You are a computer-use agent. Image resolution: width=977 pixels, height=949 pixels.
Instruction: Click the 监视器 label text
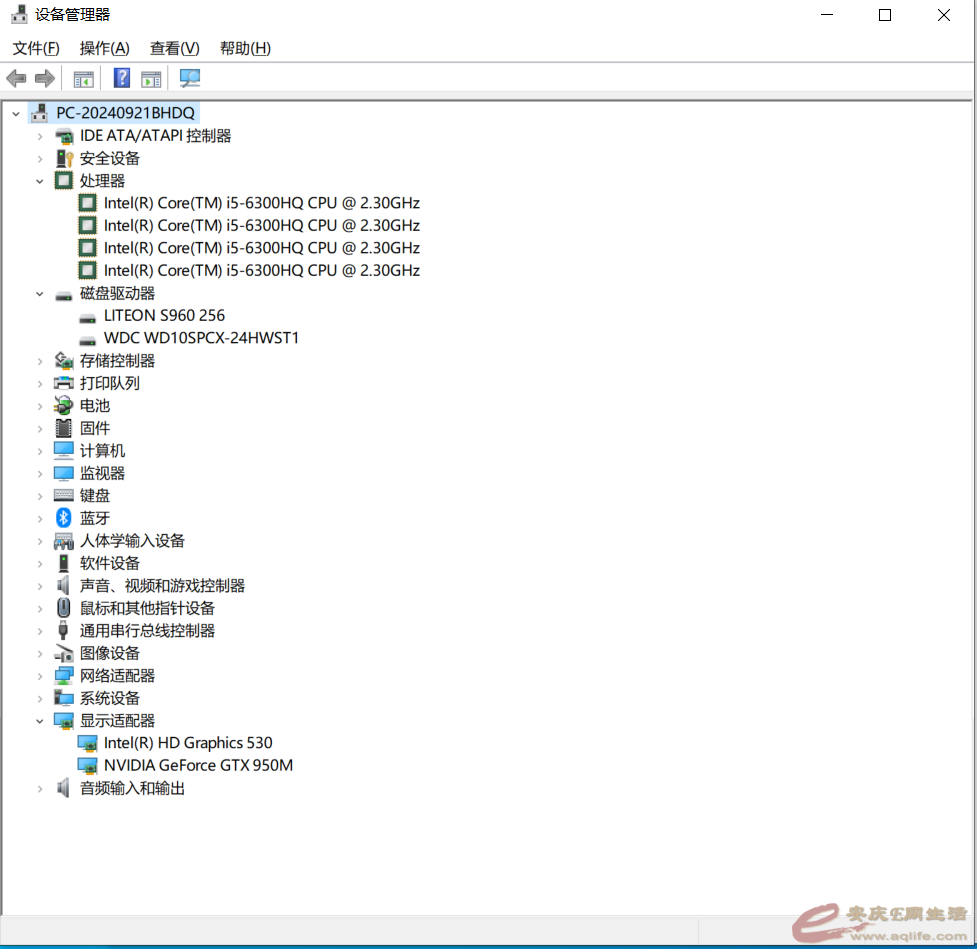102,473
